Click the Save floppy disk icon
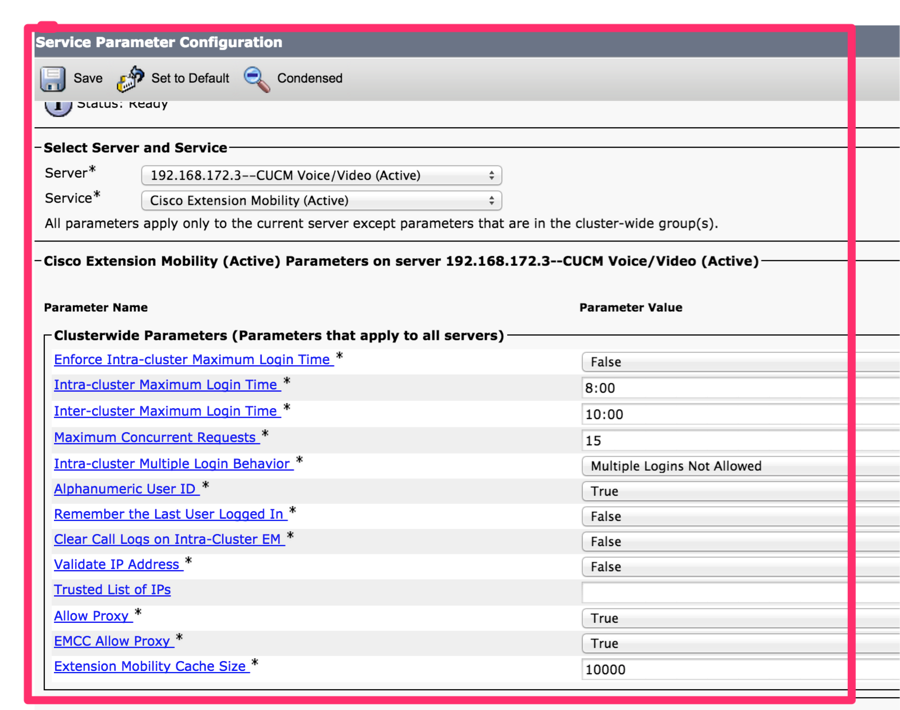Viewport: 900px width, 710px height. [x=53, y=79]
